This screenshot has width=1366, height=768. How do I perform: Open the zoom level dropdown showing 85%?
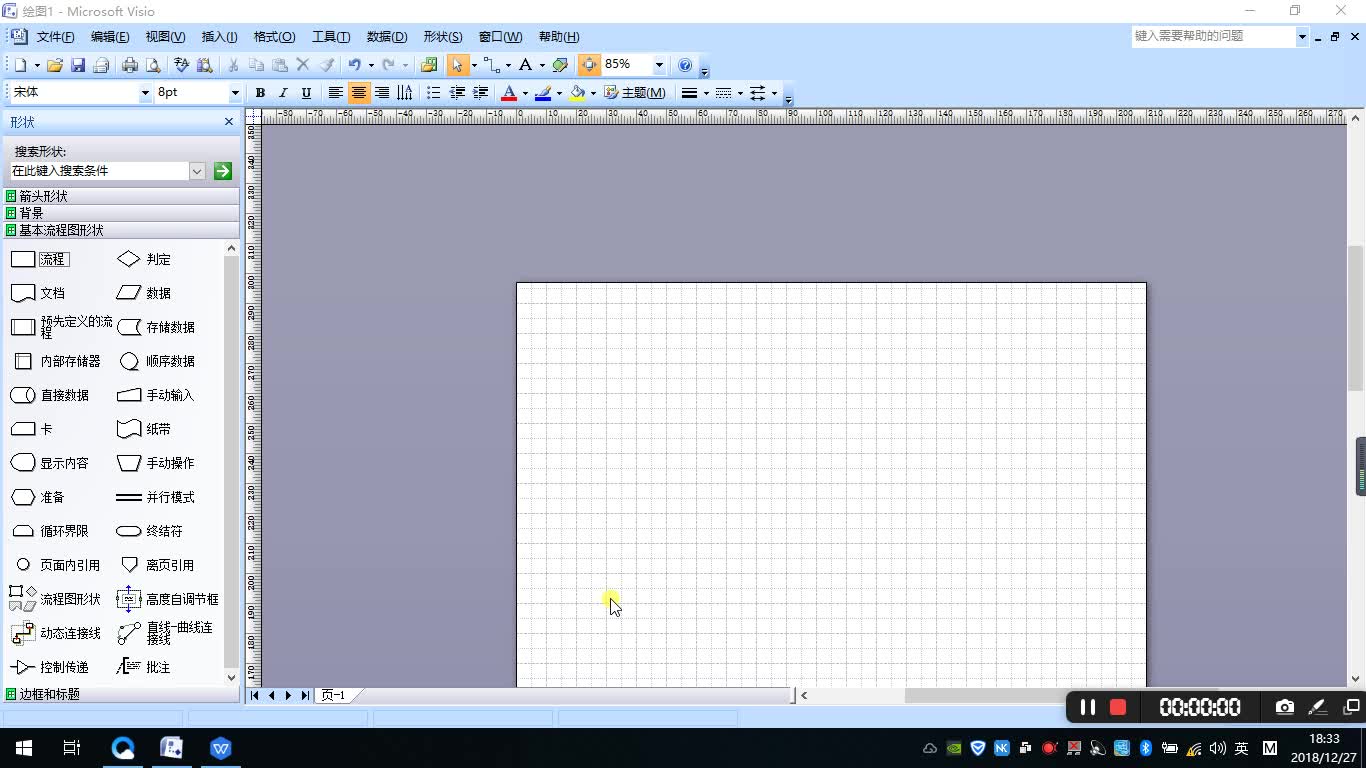click(x=659, y=64)
